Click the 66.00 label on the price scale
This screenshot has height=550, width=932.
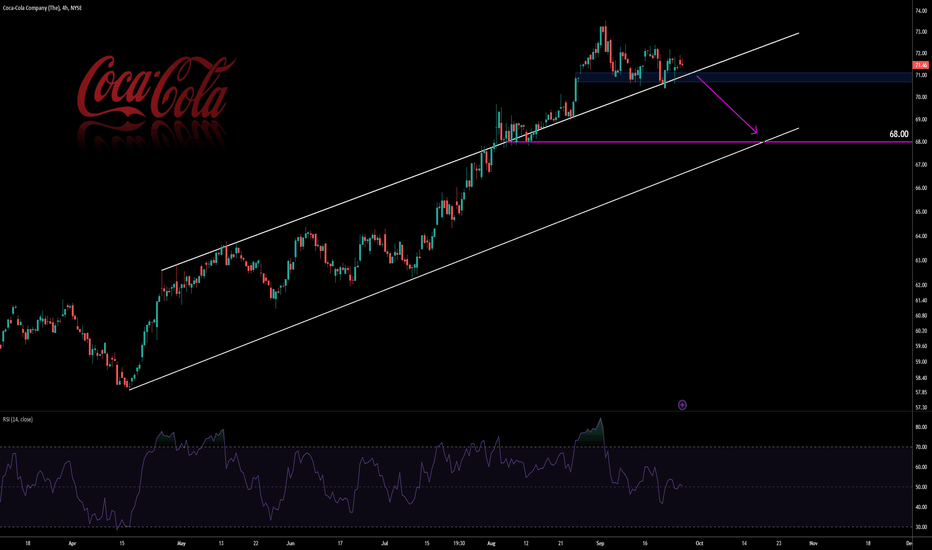[x=921, y=188]
